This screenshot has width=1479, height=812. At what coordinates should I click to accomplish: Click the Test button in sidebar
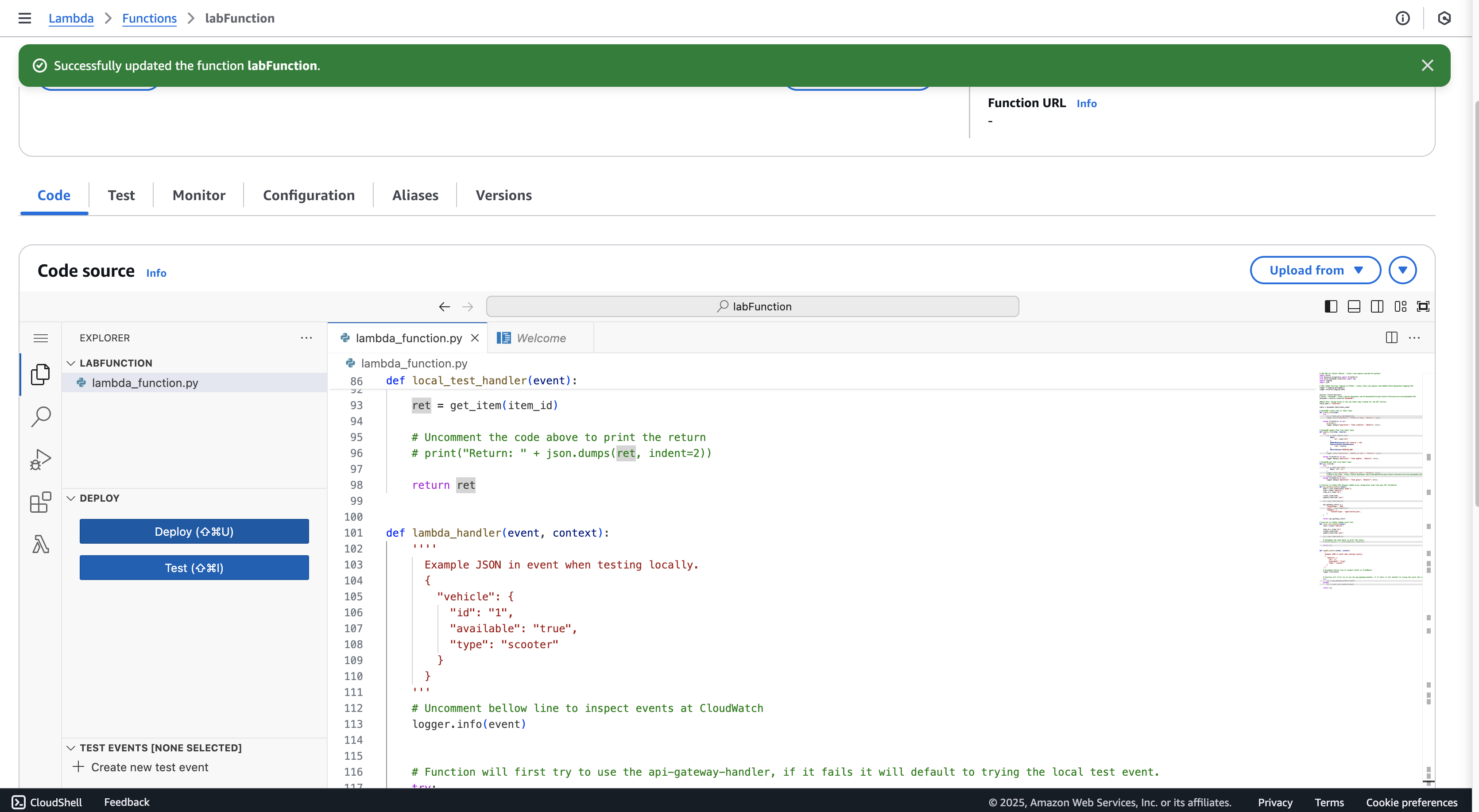[x=194, y=567]
